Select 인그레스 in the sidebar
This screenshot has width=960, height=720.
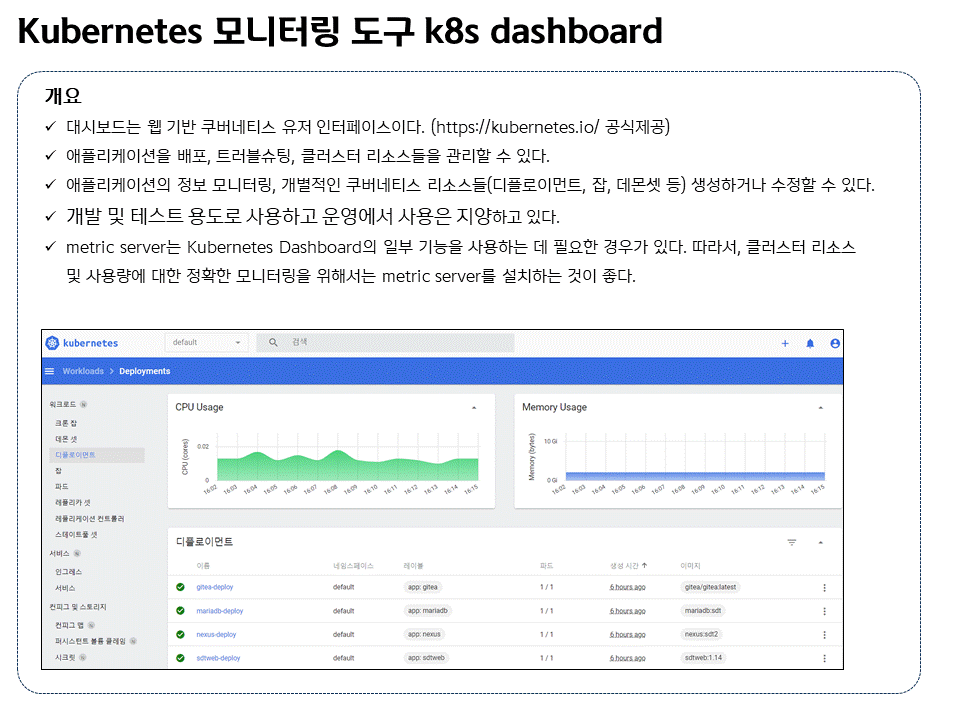(x=69, y=572)
